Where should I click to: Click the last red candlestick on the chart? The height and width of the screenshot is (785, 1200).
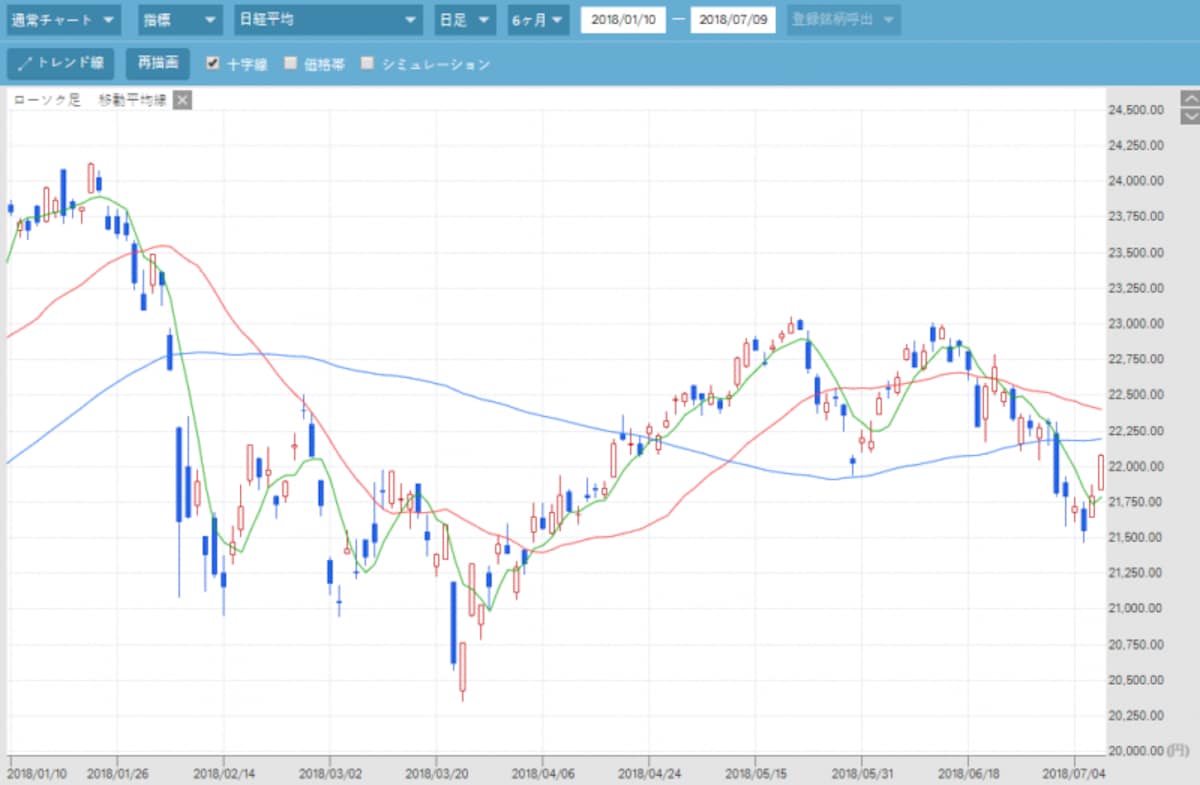(x=1101, y=472)
